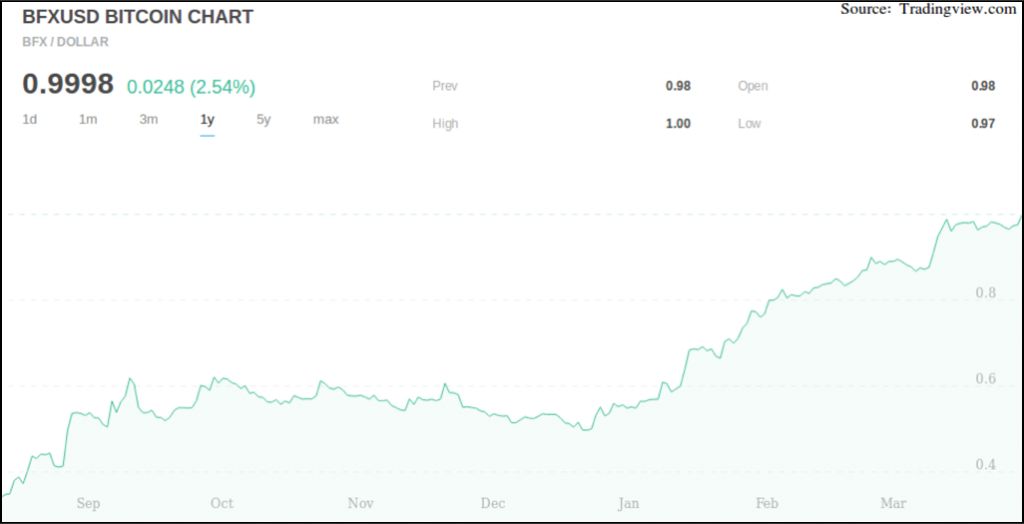
Task: Click the Sep label on time axis
Action: pyautogui.click(x=88, y=503)
